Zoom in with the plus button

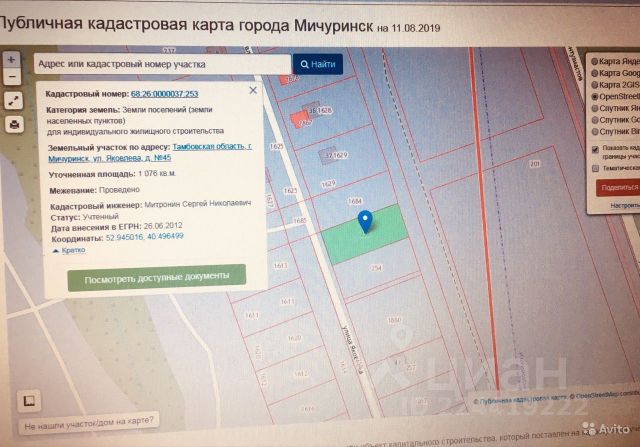12,59
